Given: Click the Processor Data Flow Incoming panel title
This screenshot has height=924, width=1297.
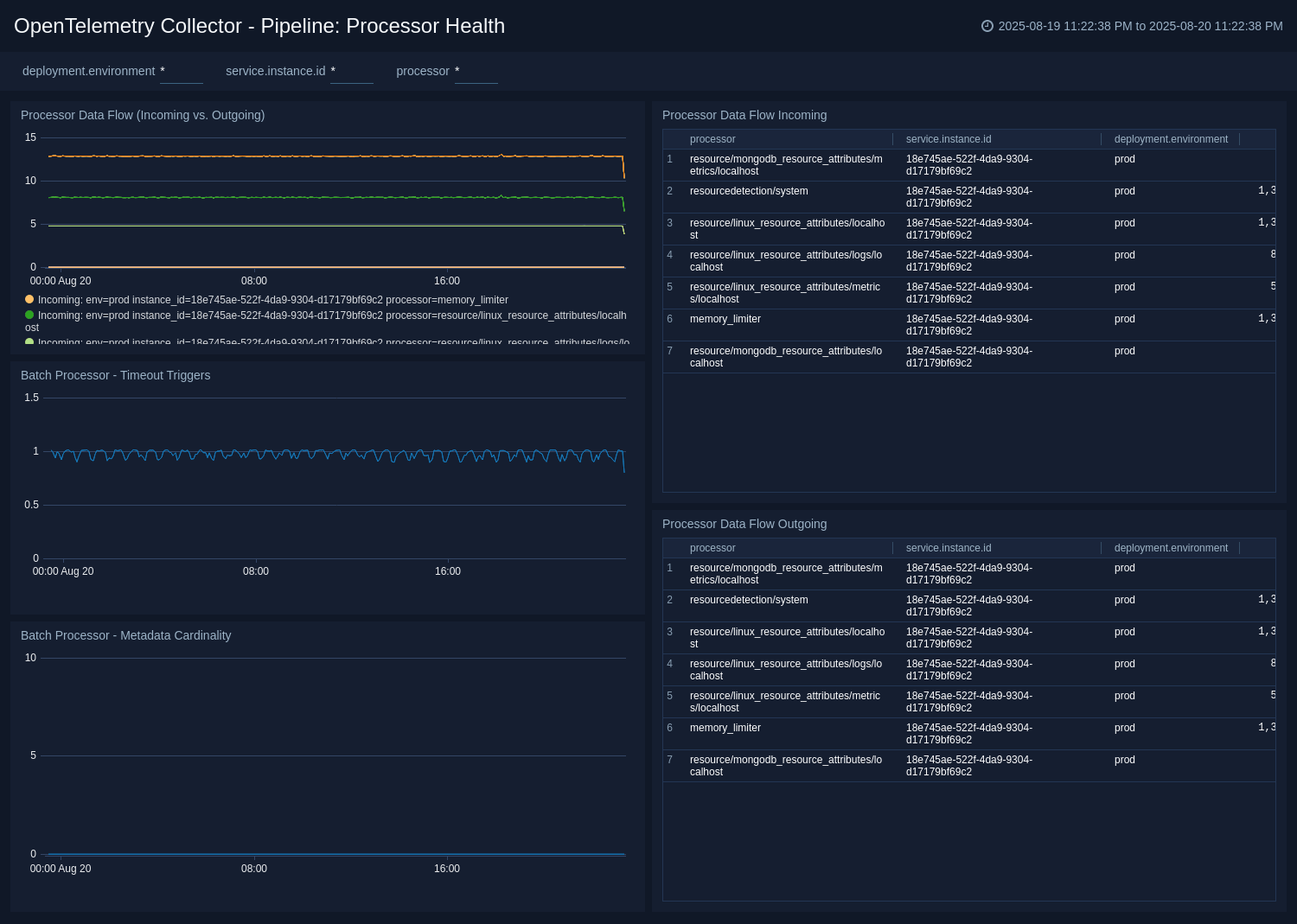Looking at the screenshot, I should (x=744, y=115).
